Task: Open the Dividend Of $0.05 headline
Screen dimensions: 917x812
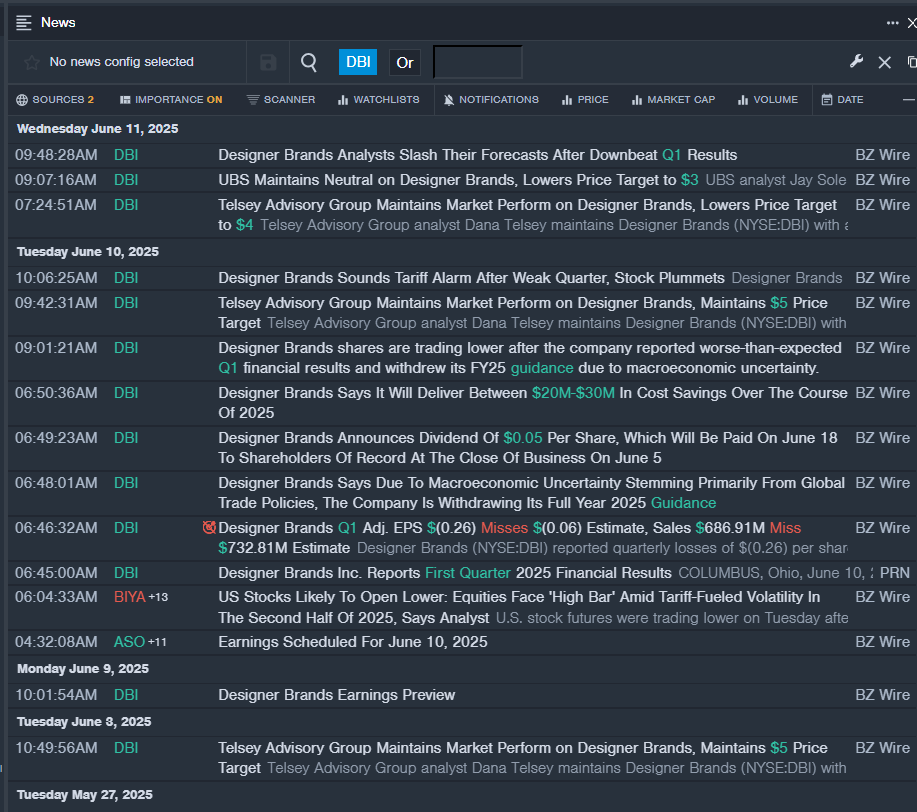Action: tap(528, 448)
